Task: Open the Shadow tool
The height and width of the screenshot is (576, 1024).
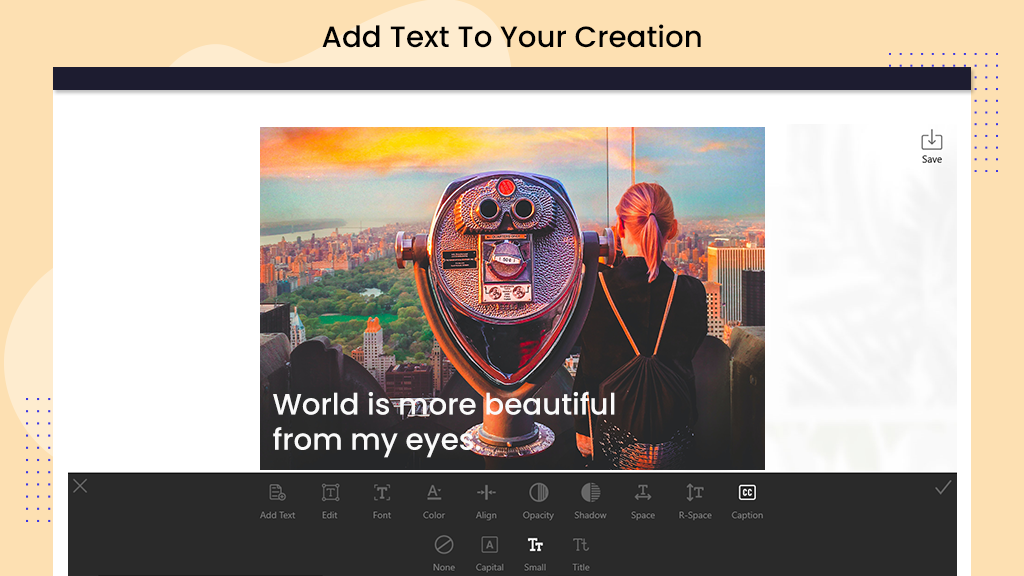Action: click(590, 502)
